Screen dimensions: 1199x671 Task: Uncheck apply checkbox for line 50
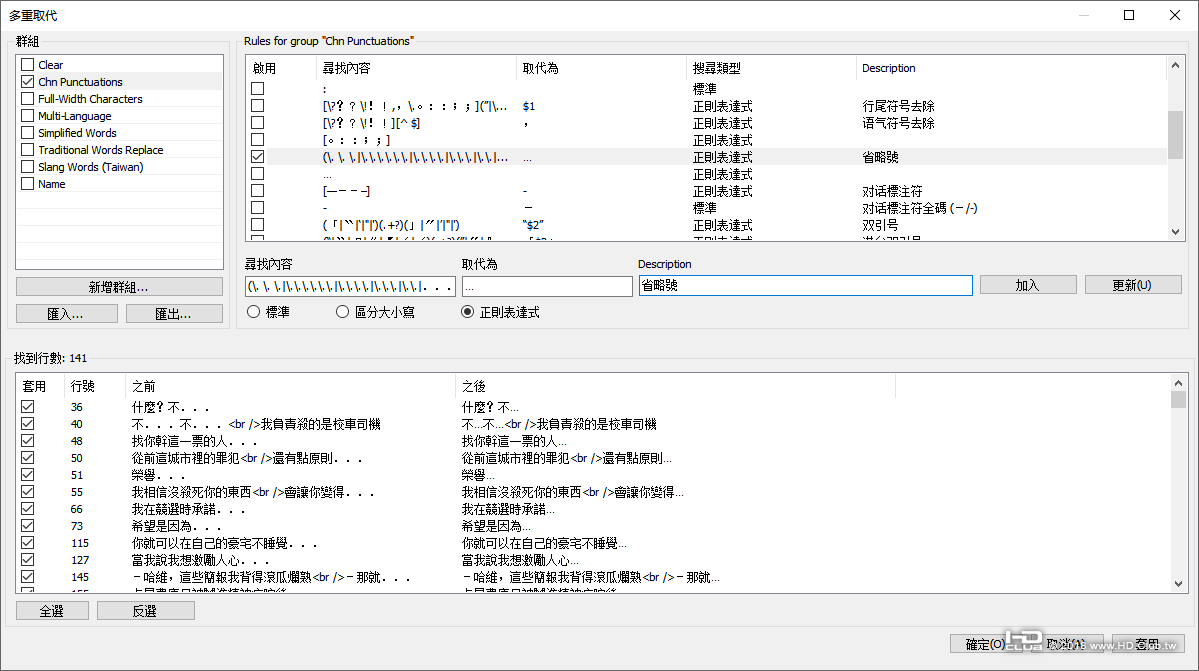(x=28, y=458)
